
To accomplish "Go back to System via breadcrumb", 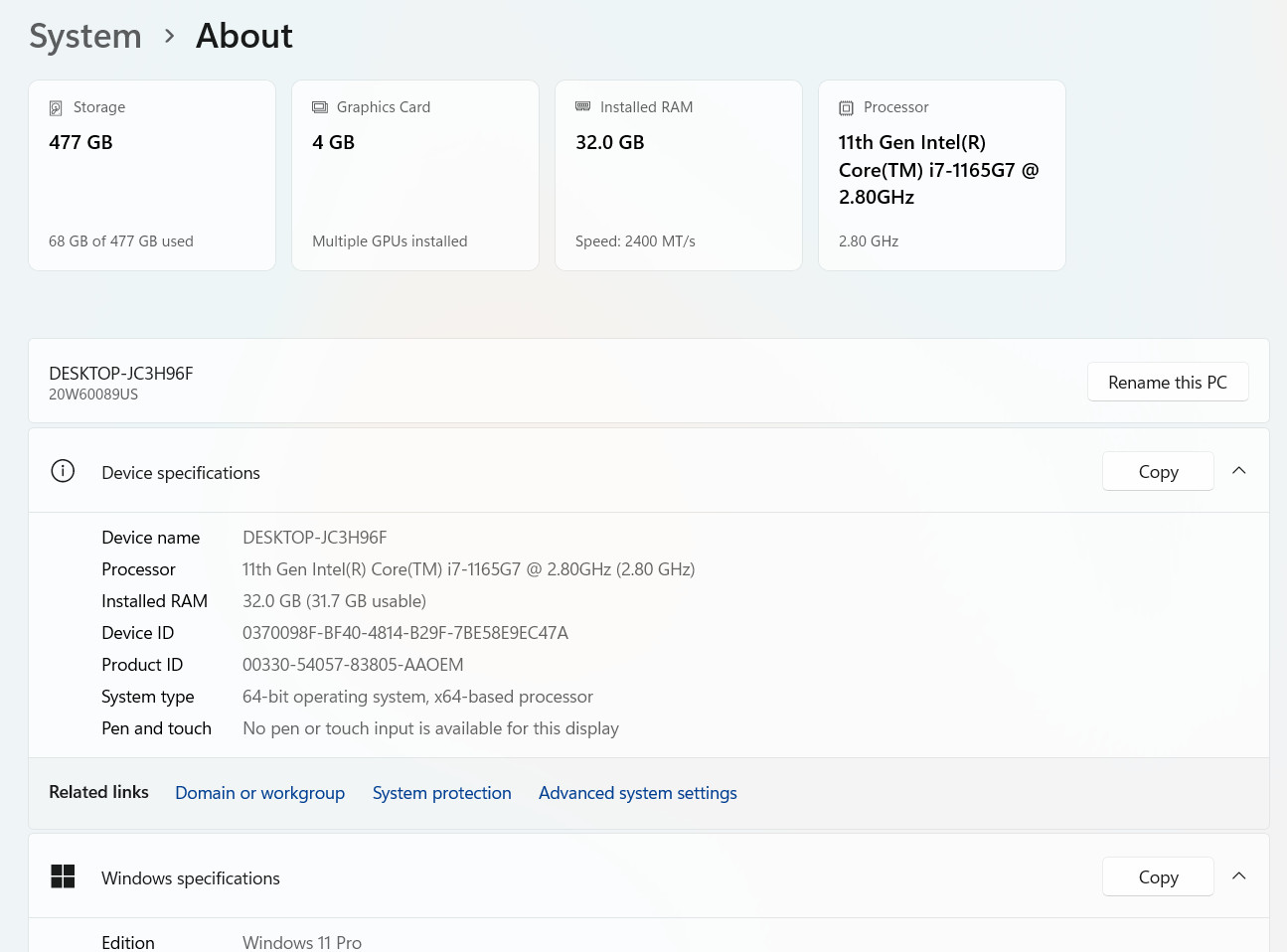I will (x=85, y=37).
